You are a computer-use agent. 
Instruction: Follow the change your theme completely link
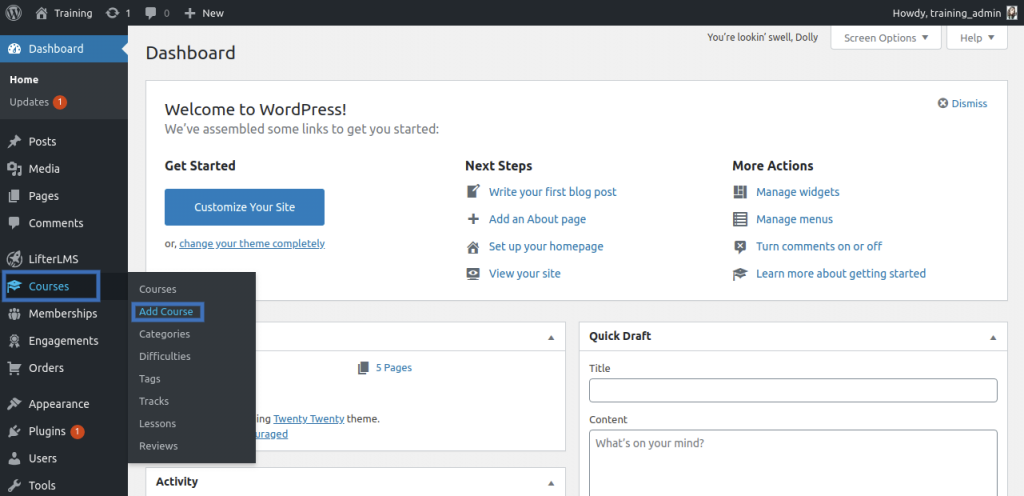(252, 243)
